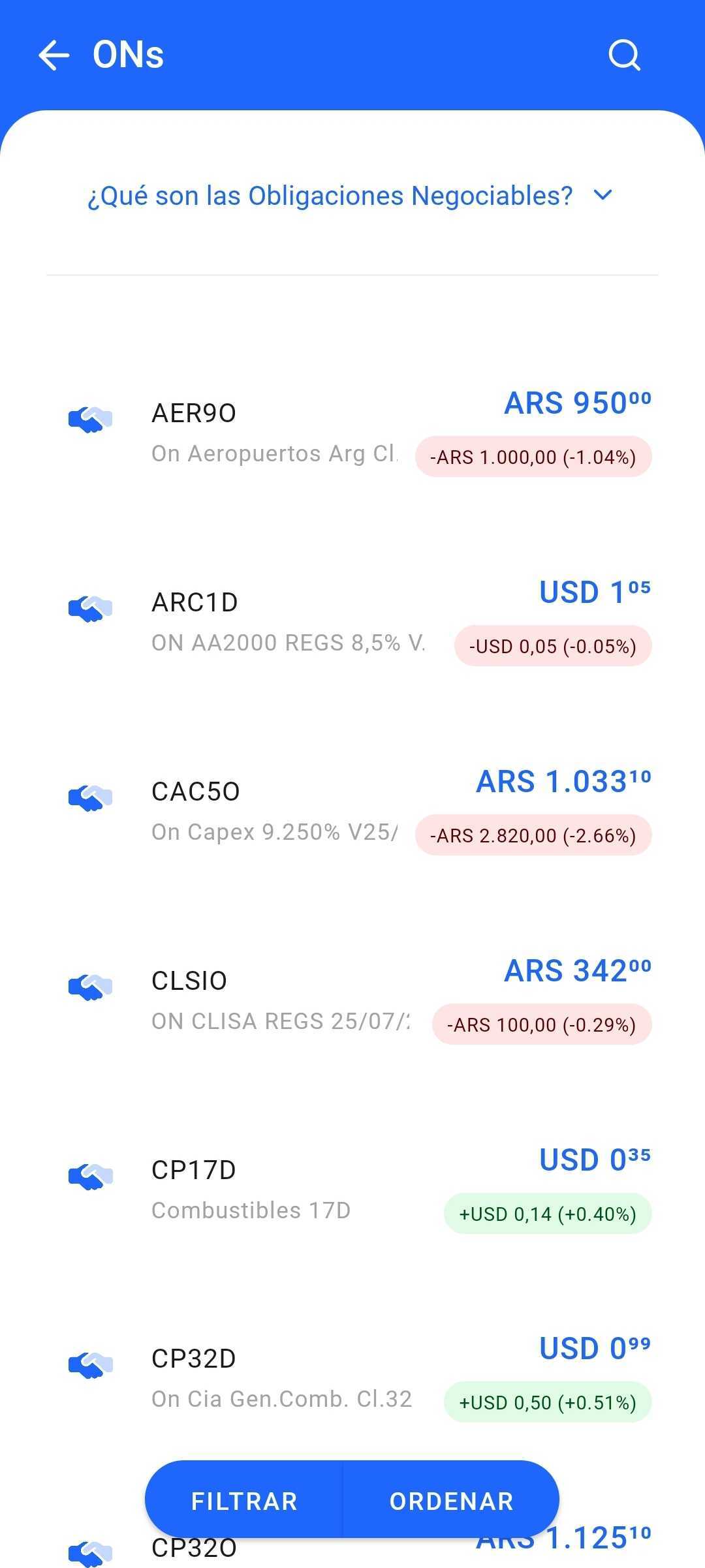Tap the back arrow icon
The image size is (705, 1568).
(54, 55)
